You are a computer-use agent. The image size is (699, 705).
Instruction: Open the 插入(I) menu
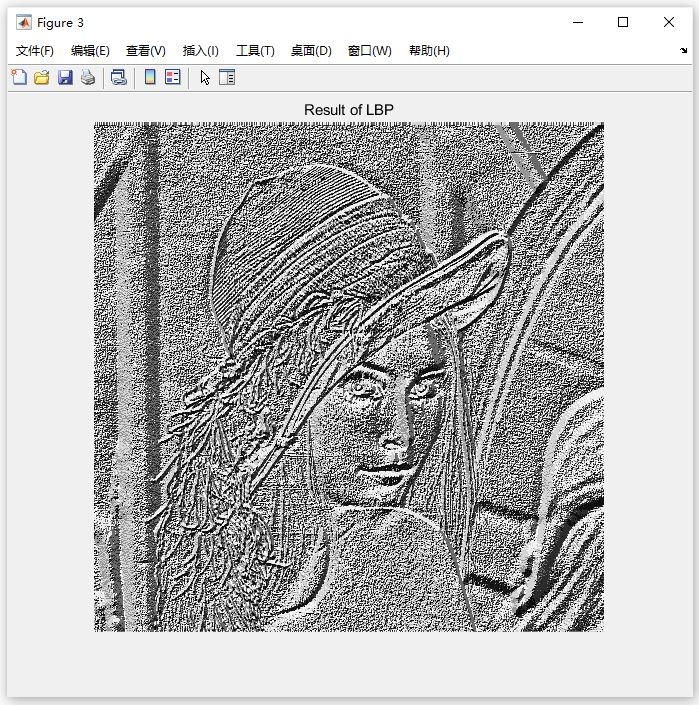coord(200,51)
